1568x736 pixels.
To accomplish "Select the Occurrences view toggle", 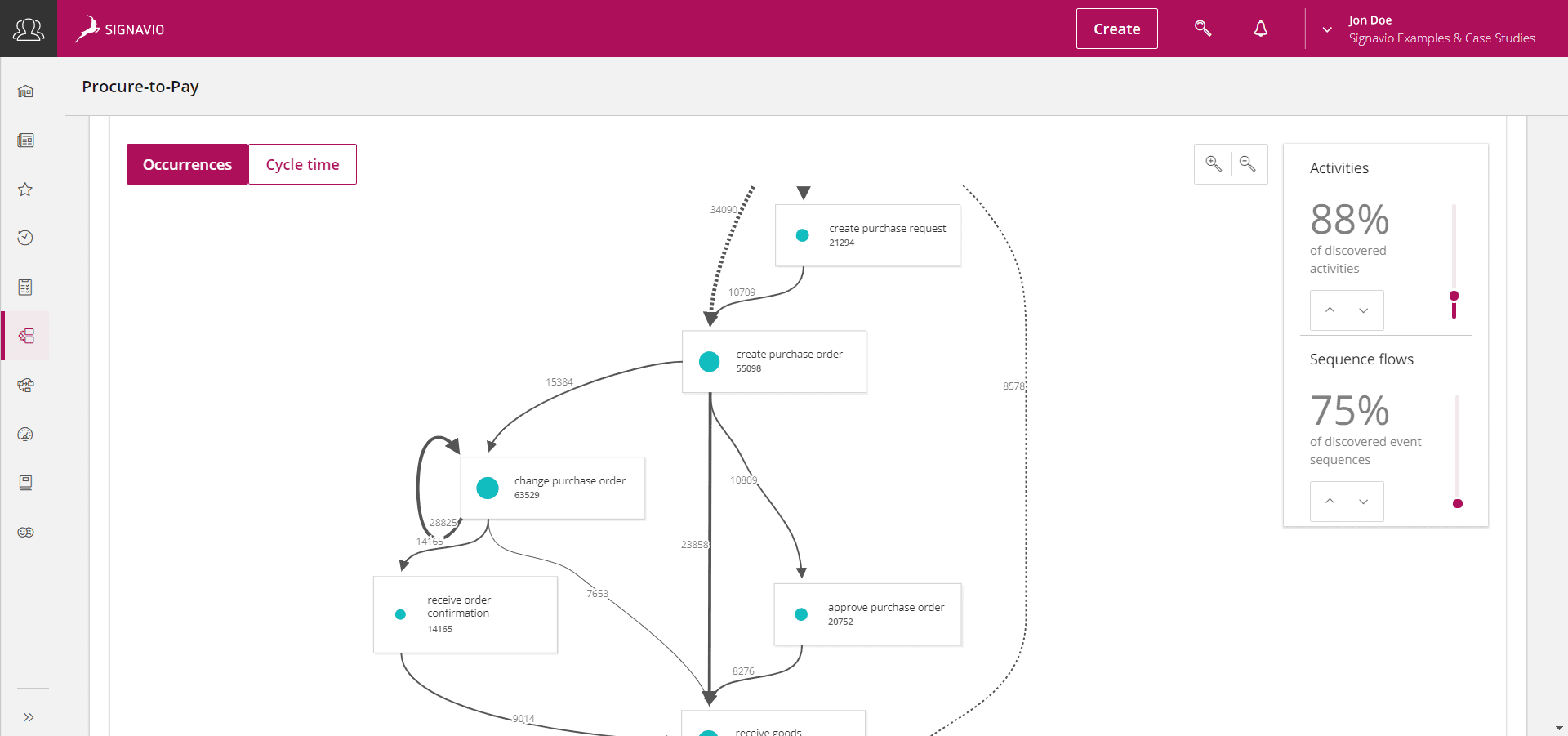I will [187, 164].
